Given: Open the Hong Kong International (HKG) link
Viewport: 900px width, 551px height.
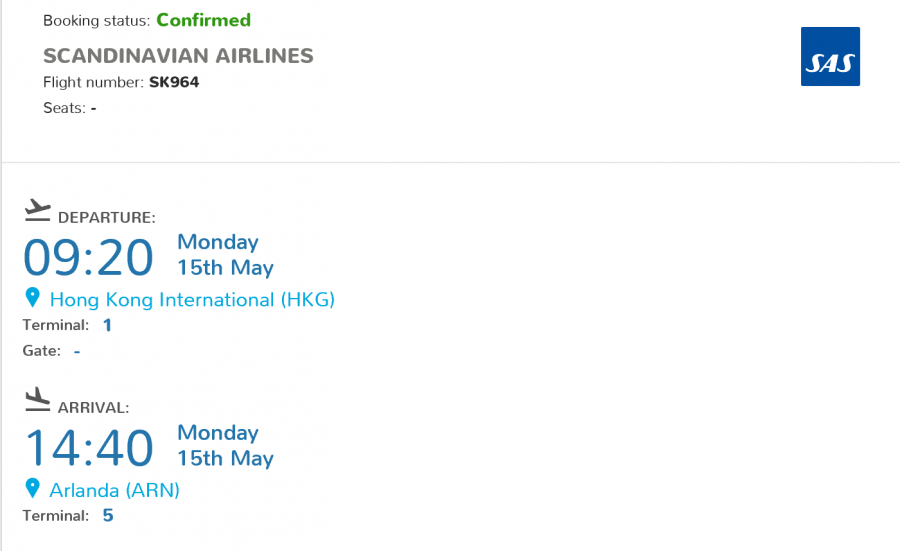Looking at the screenshot, I should tap(192, 299).
